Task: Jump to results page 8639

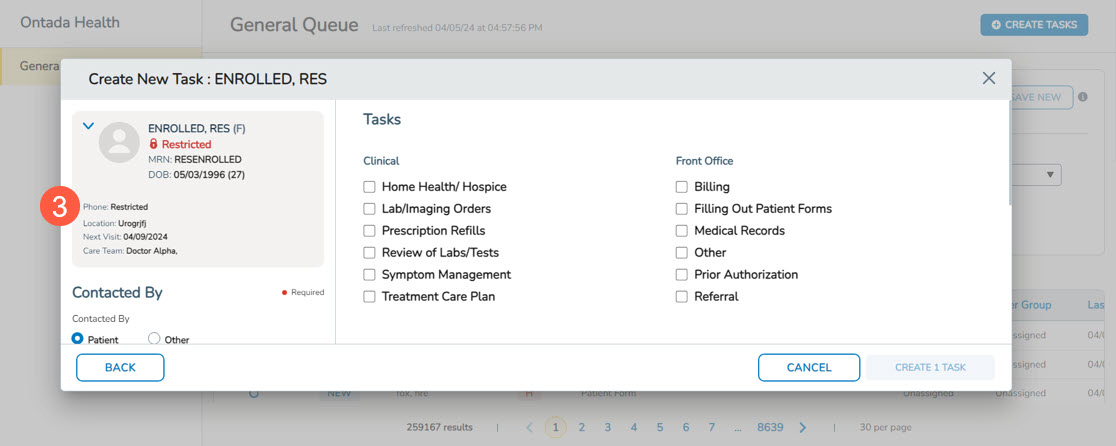Action: [770, 427]
